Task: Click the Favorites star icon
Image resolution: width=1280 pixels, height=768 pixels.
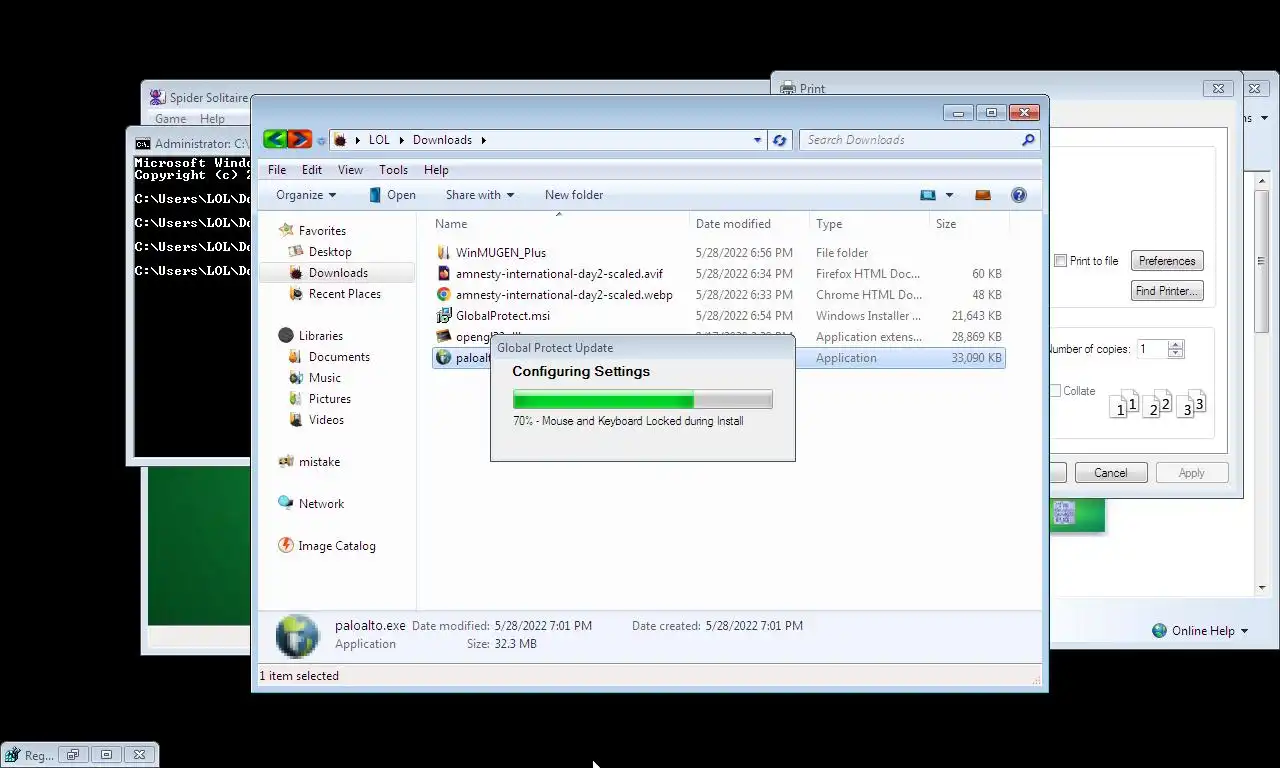Action: click(286, 231)
